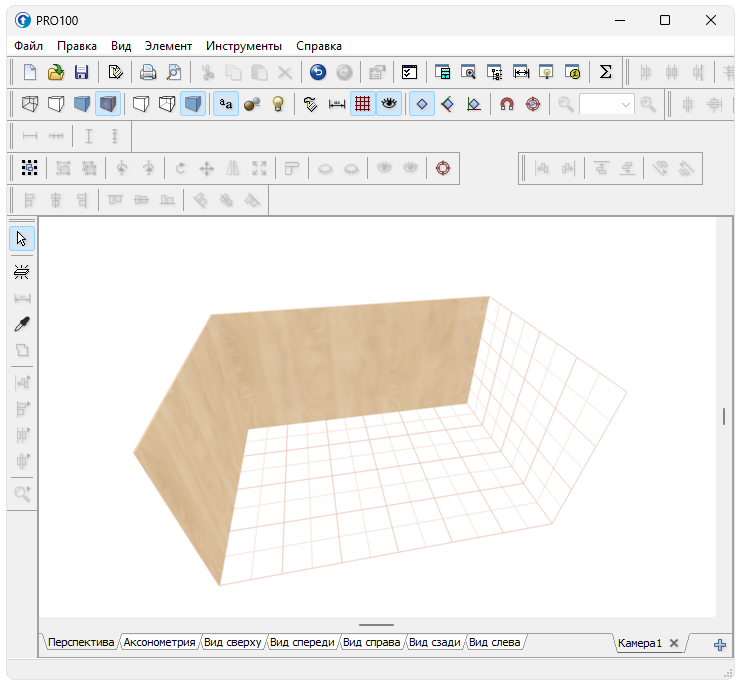Image resolution: width=741 pixels, height=686 pixels.
Task: Toggle the blue diamond snap button
Action: coord(422,104)
